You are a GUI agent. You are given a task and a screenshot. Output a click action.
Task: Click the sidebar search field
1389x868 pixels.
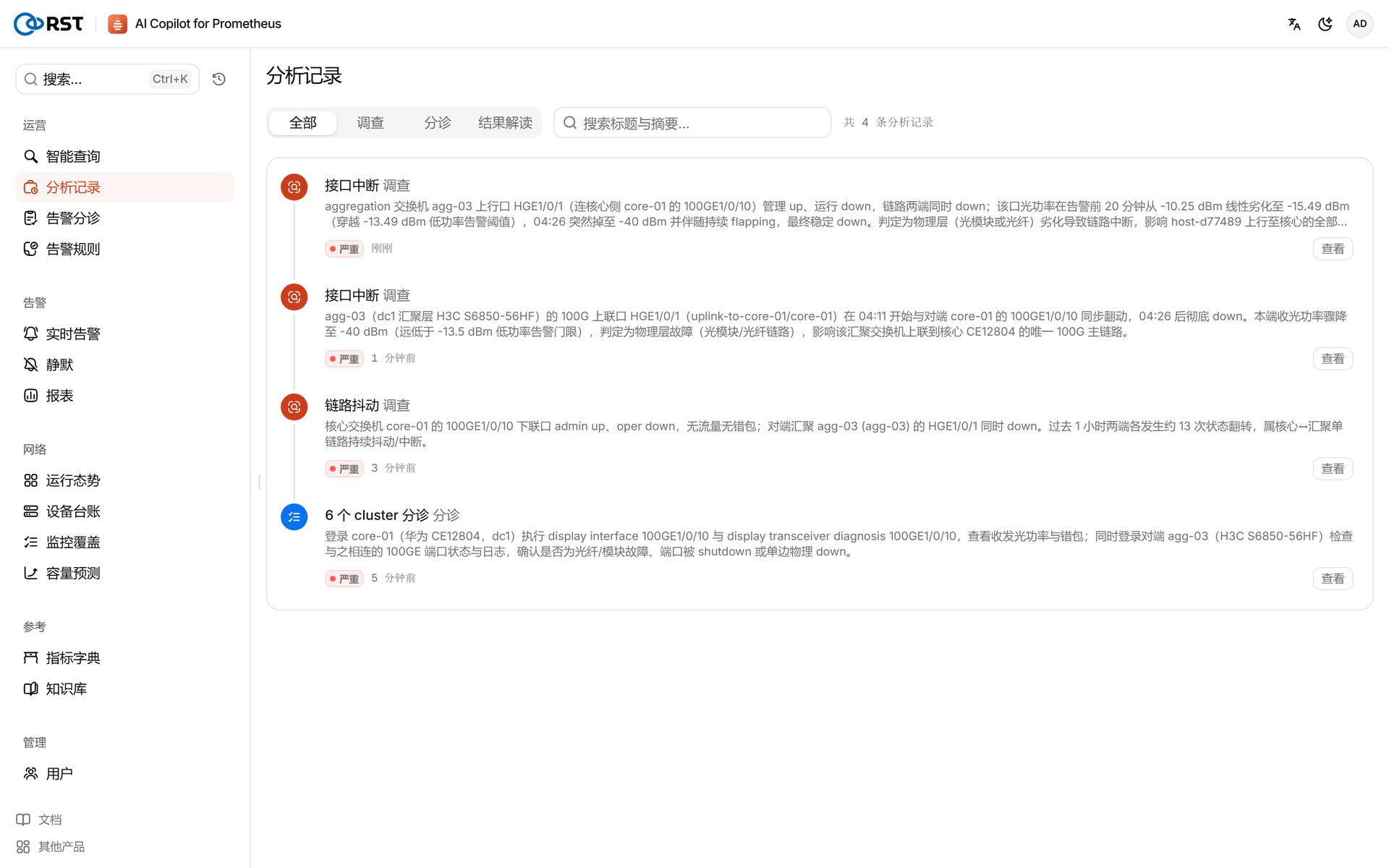click(x=107, y=79)
